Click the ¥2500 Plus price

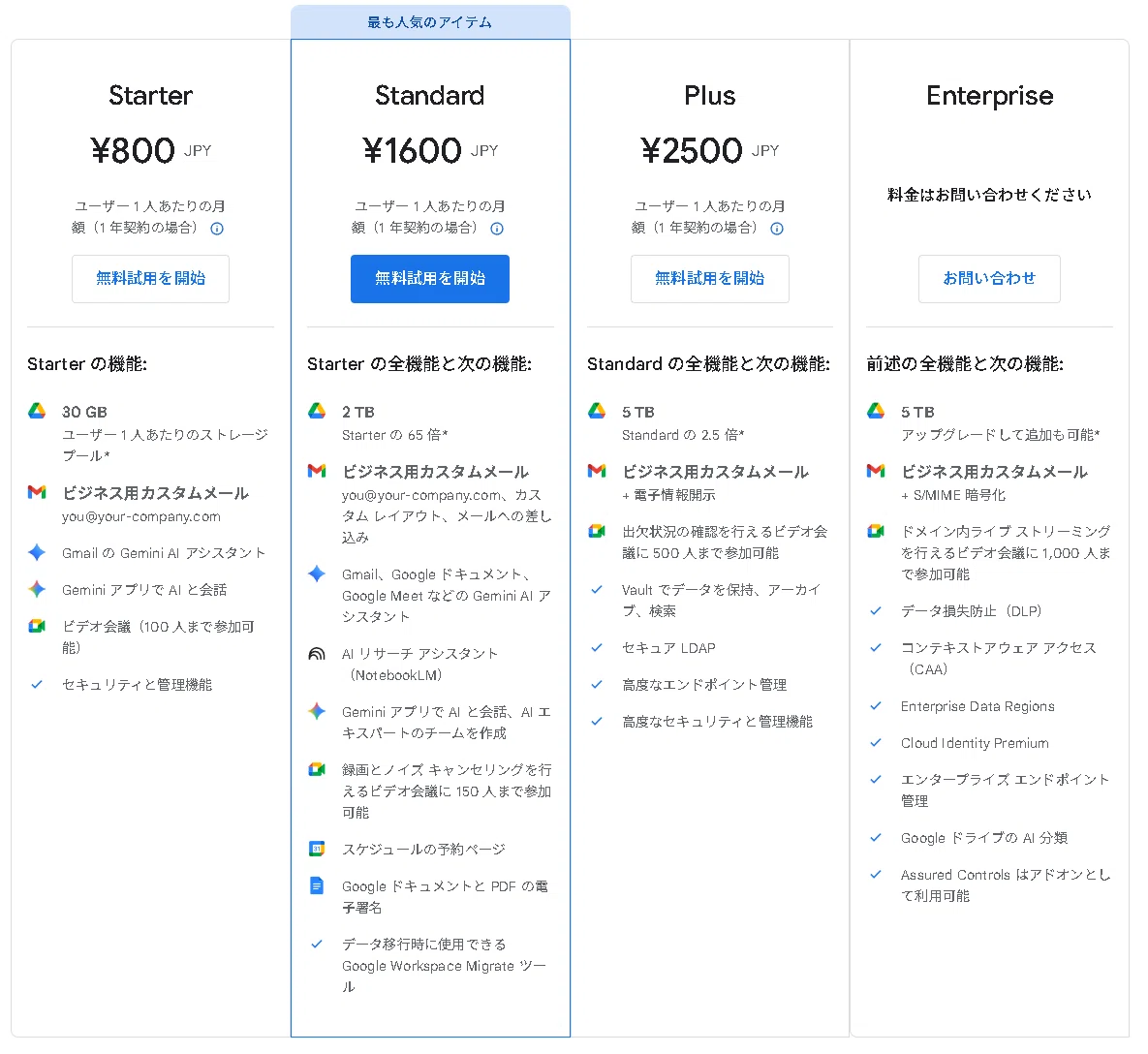point(692,151)
